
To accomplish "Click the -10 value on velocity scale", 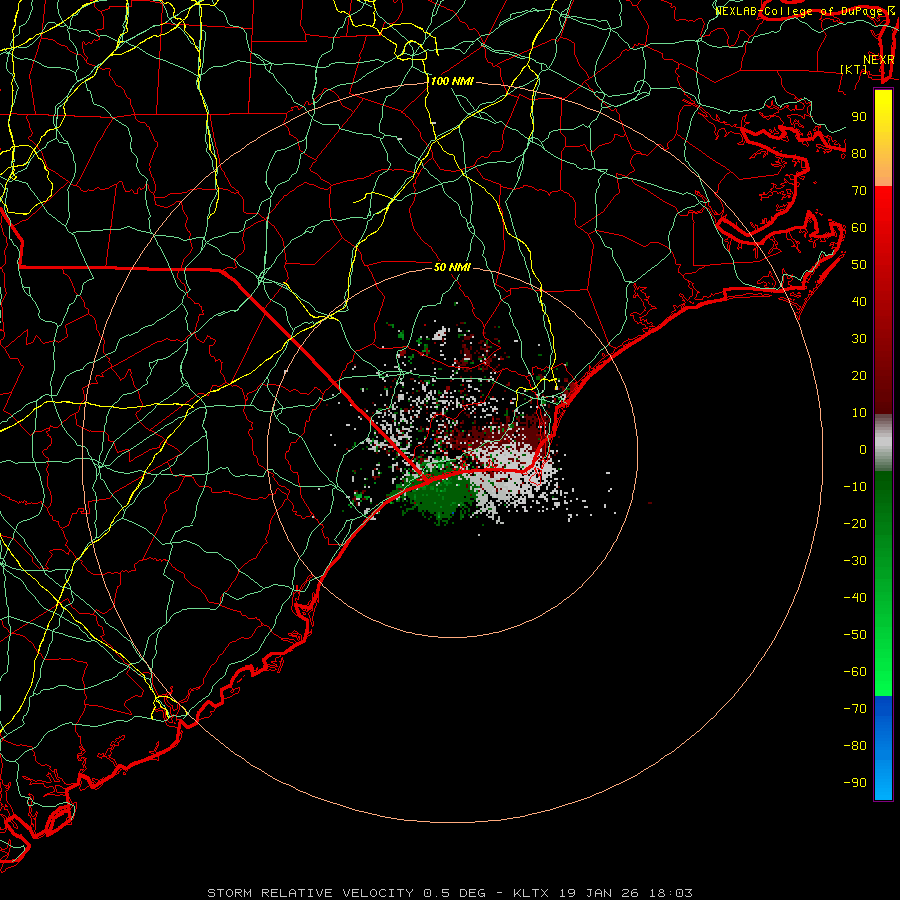I will (855, 487).
